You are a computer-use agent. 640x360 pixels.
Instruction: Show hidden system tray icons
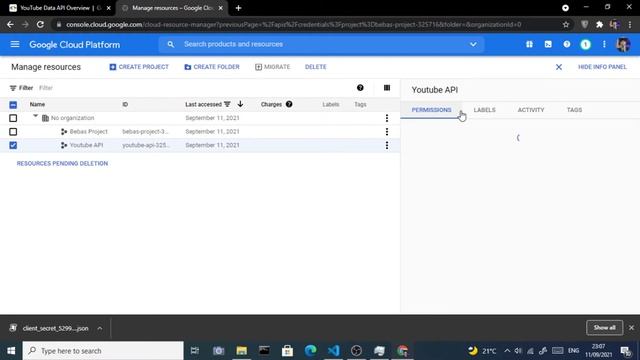(507, 351)
